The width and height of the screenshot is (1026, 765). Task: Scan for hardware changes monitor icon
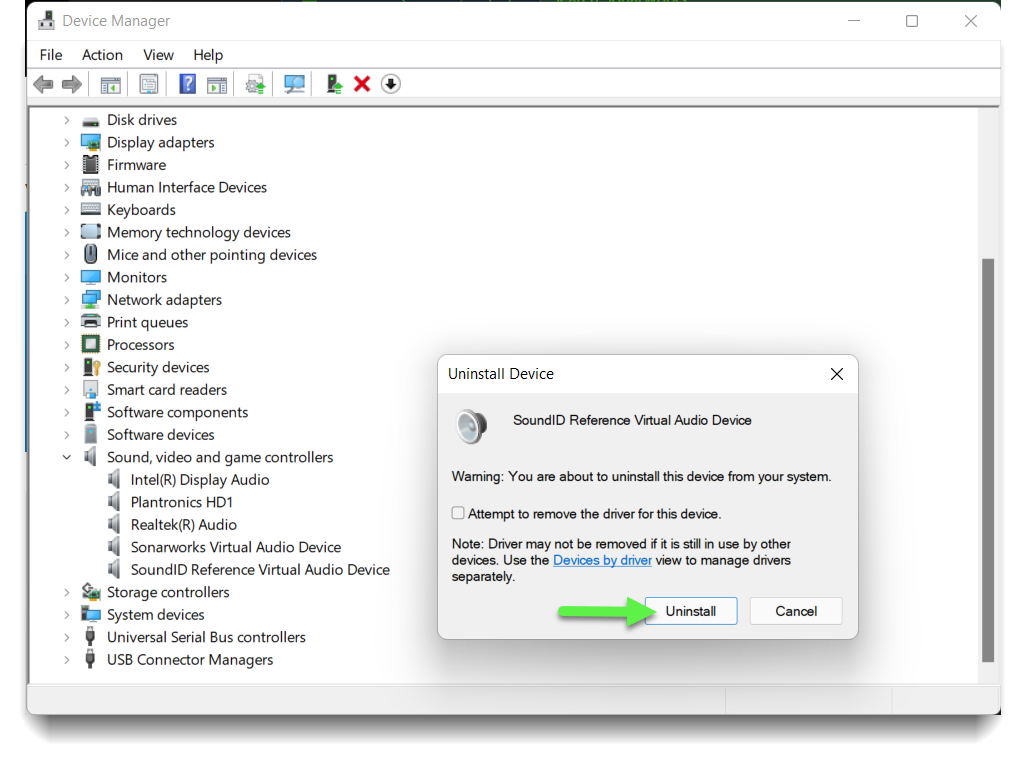pos(294,84)
